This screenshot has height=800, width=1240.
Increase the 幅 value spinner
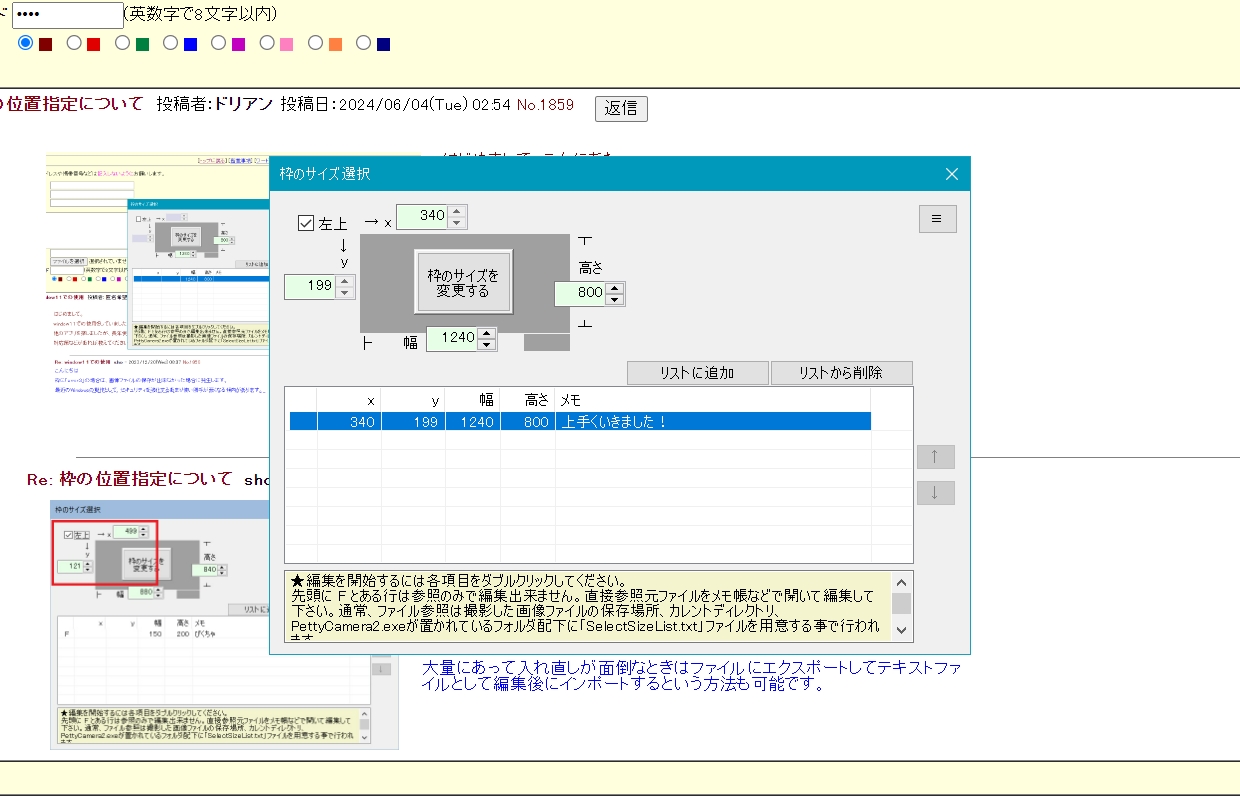[x=487, y=333]
